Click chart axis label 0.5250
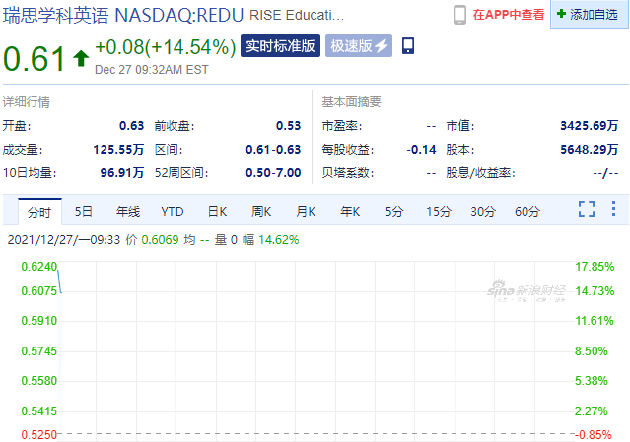This screenshot has width=630, height=442. click(x=39, y=434)
